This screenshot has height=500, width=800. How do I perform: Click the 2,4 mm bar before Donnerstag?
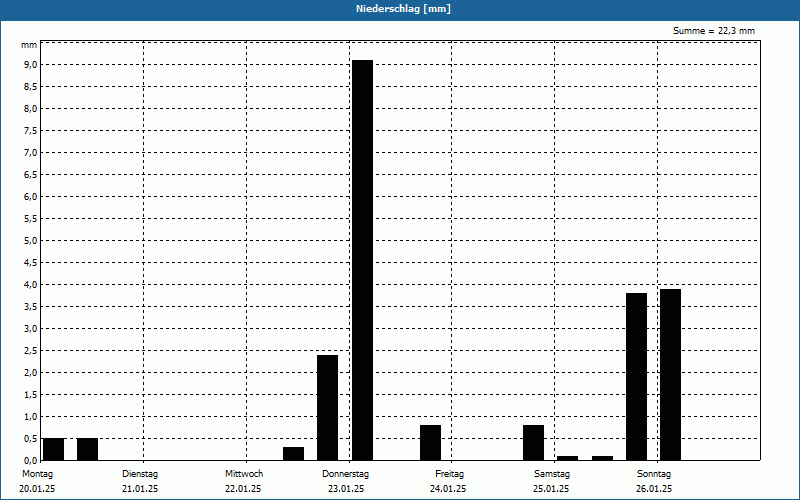click(x=328, y=408)
